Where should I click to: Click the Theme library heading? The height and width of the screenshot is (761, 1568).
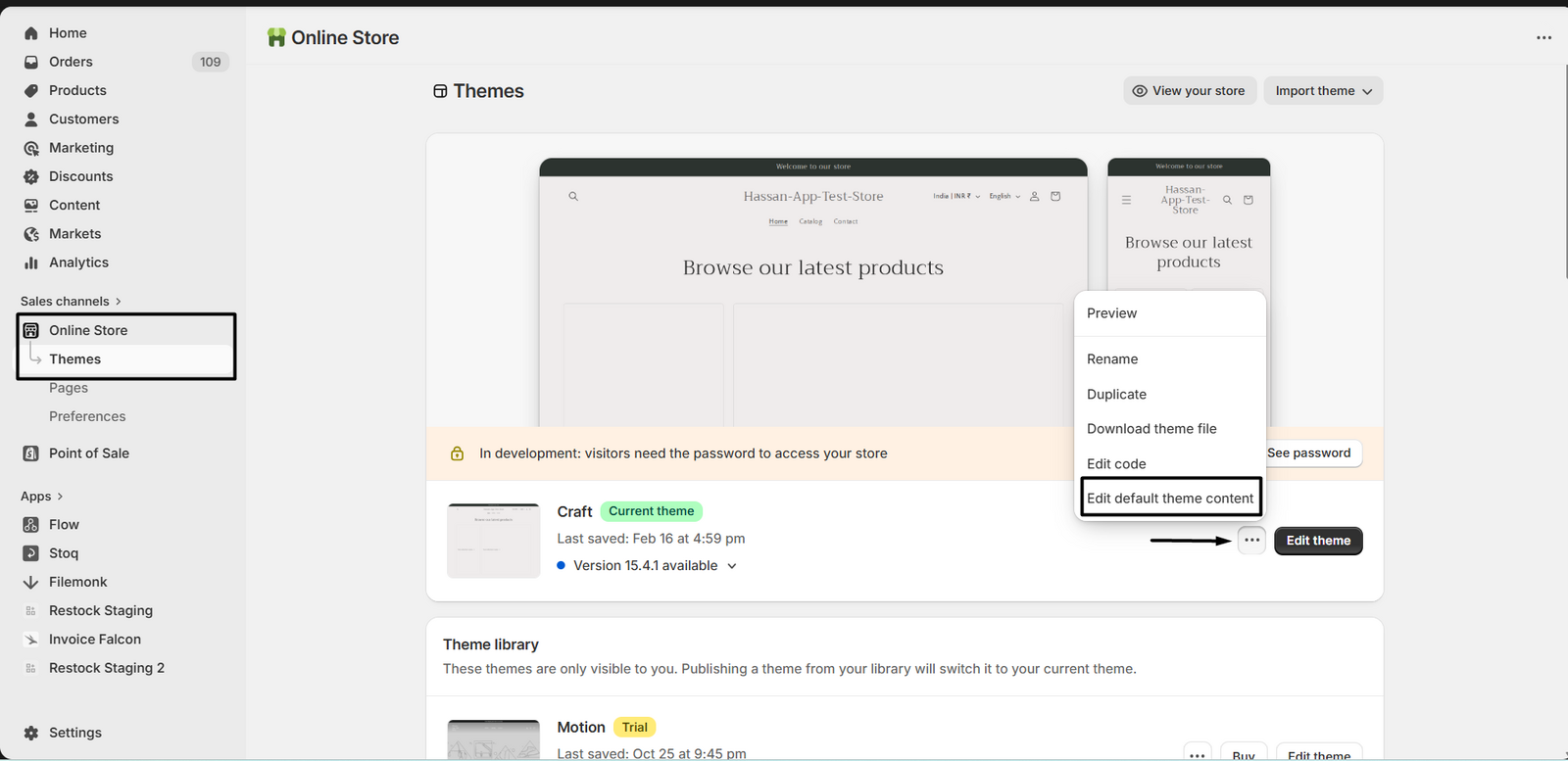pos(491,644)
